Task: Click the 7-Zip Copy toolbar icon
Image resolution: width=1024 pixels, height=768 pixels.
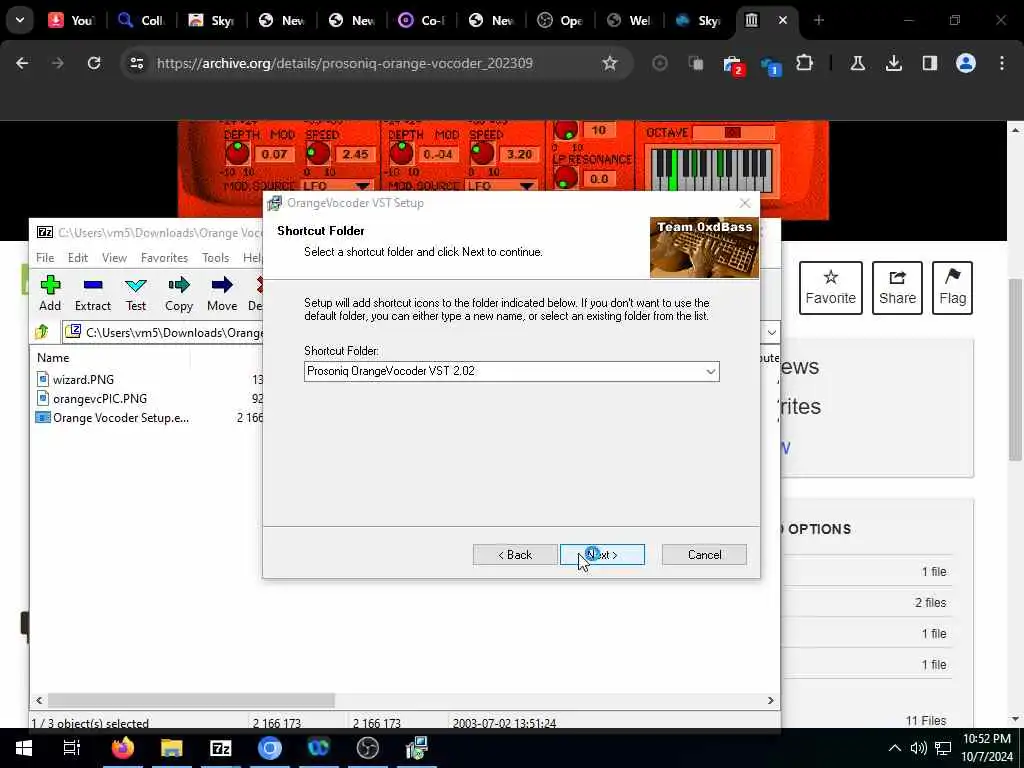Action: pos(179,293)
